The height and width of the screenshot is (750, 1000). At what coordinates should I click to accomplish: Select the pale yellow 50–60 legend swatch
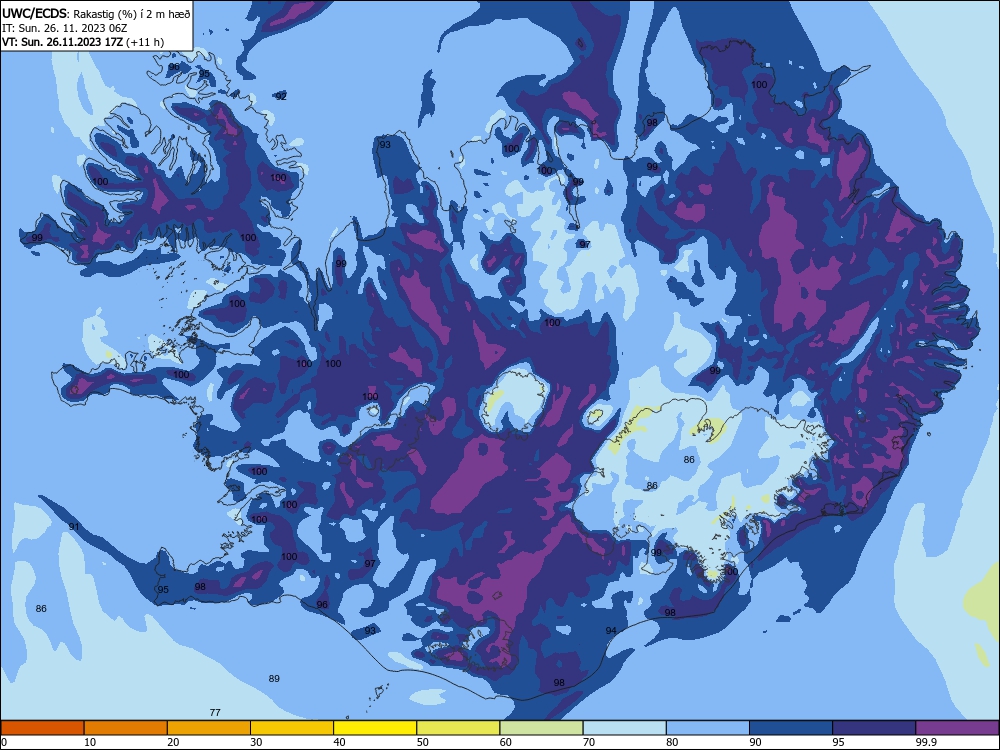point(459,728)
